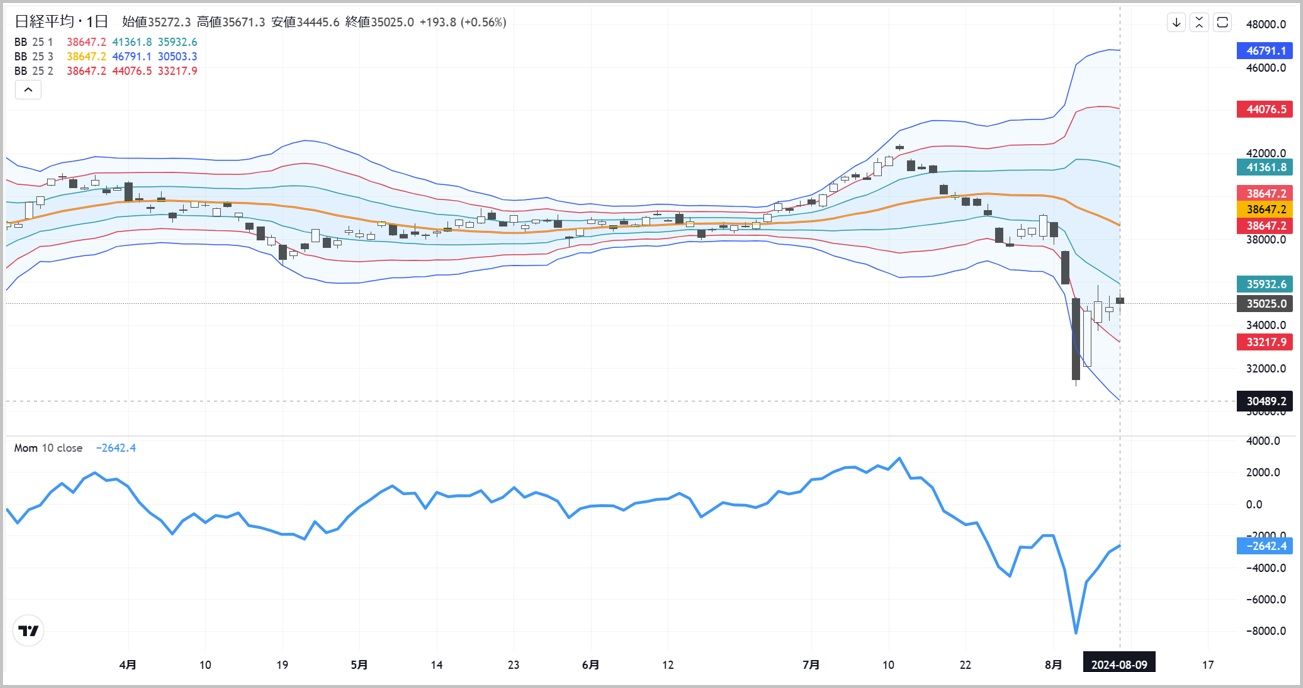Click the down-arrow move pane button
Image resolution: width=1303 pixels, height=688 pixels.
1177,22
